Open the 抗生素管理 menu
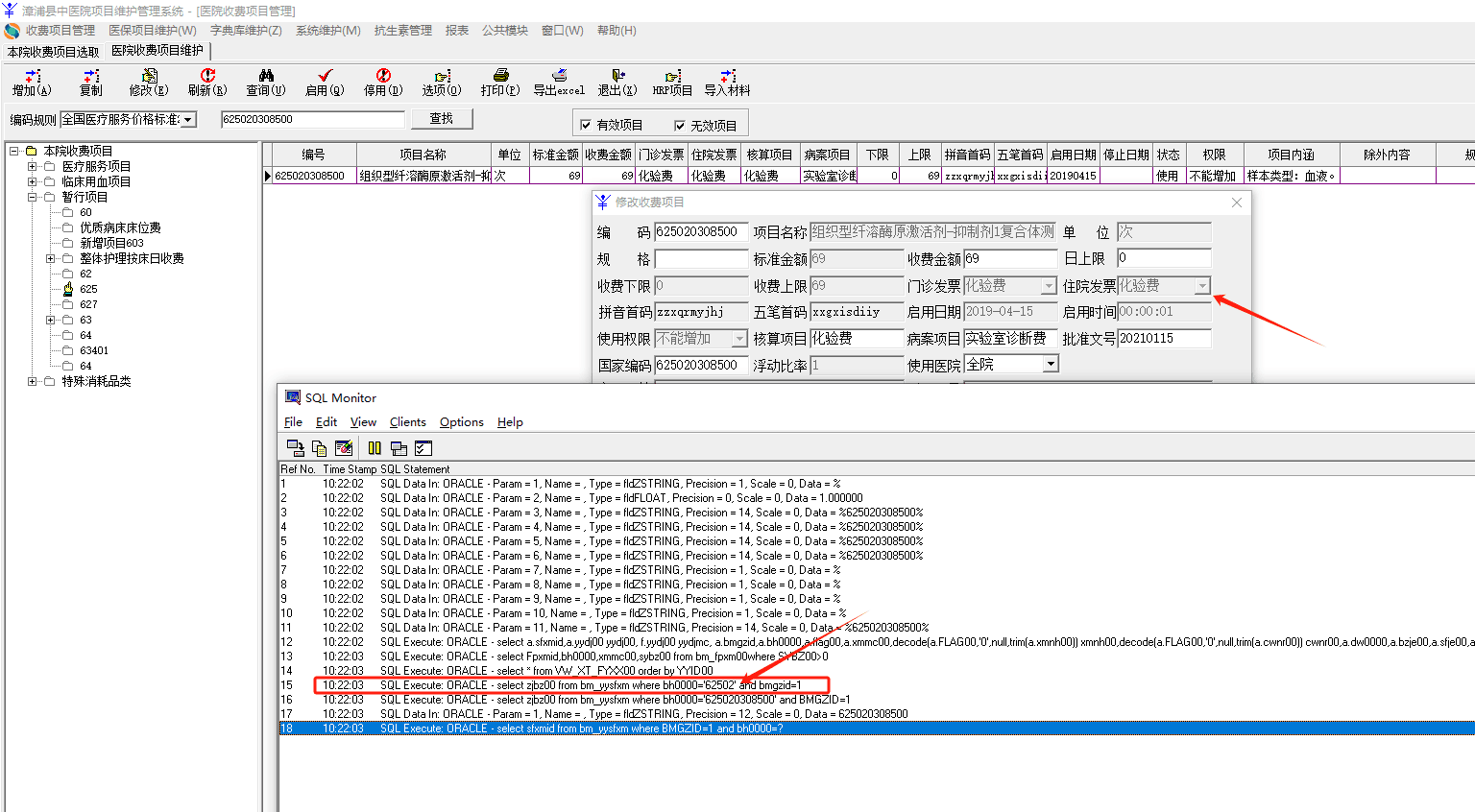The width and height of the screenshot is (1475, 812). click(x=403, y=31)
